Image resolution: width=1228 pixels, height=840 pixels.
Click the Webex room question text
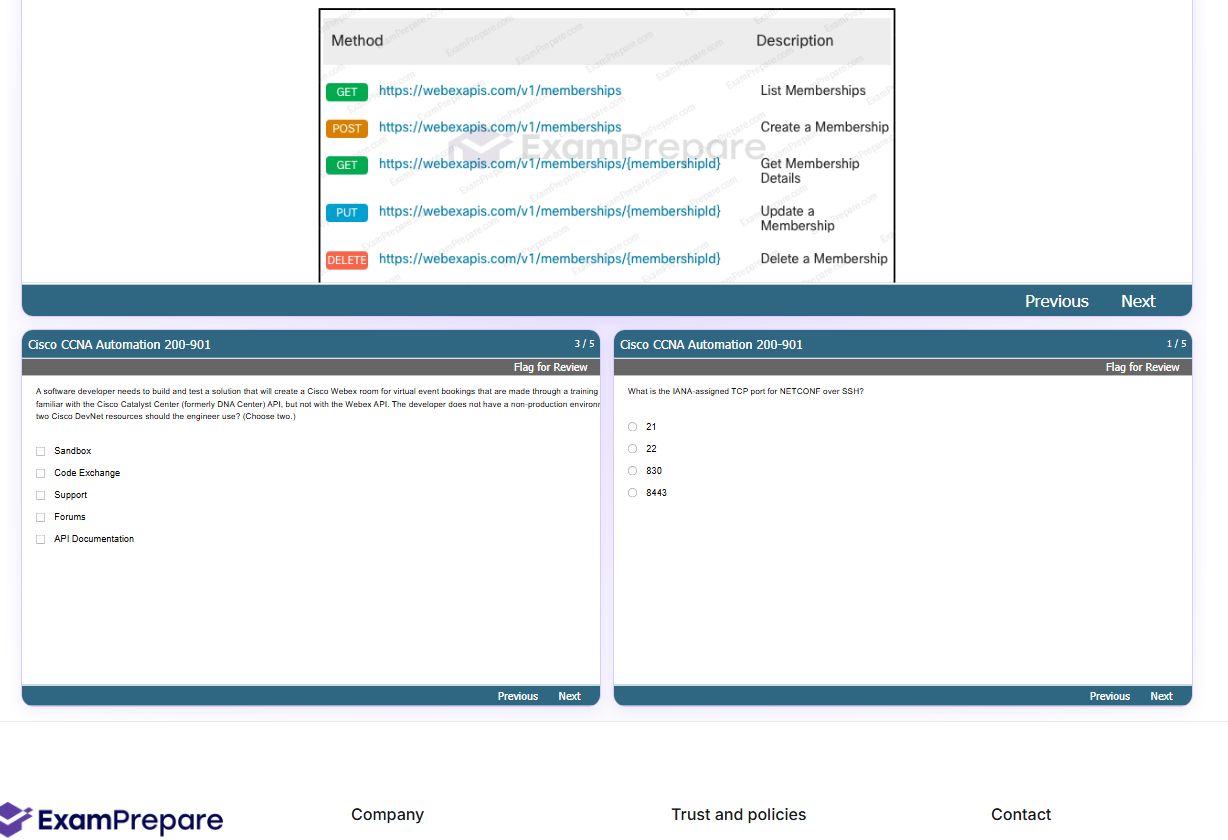(x=317, y=404)
